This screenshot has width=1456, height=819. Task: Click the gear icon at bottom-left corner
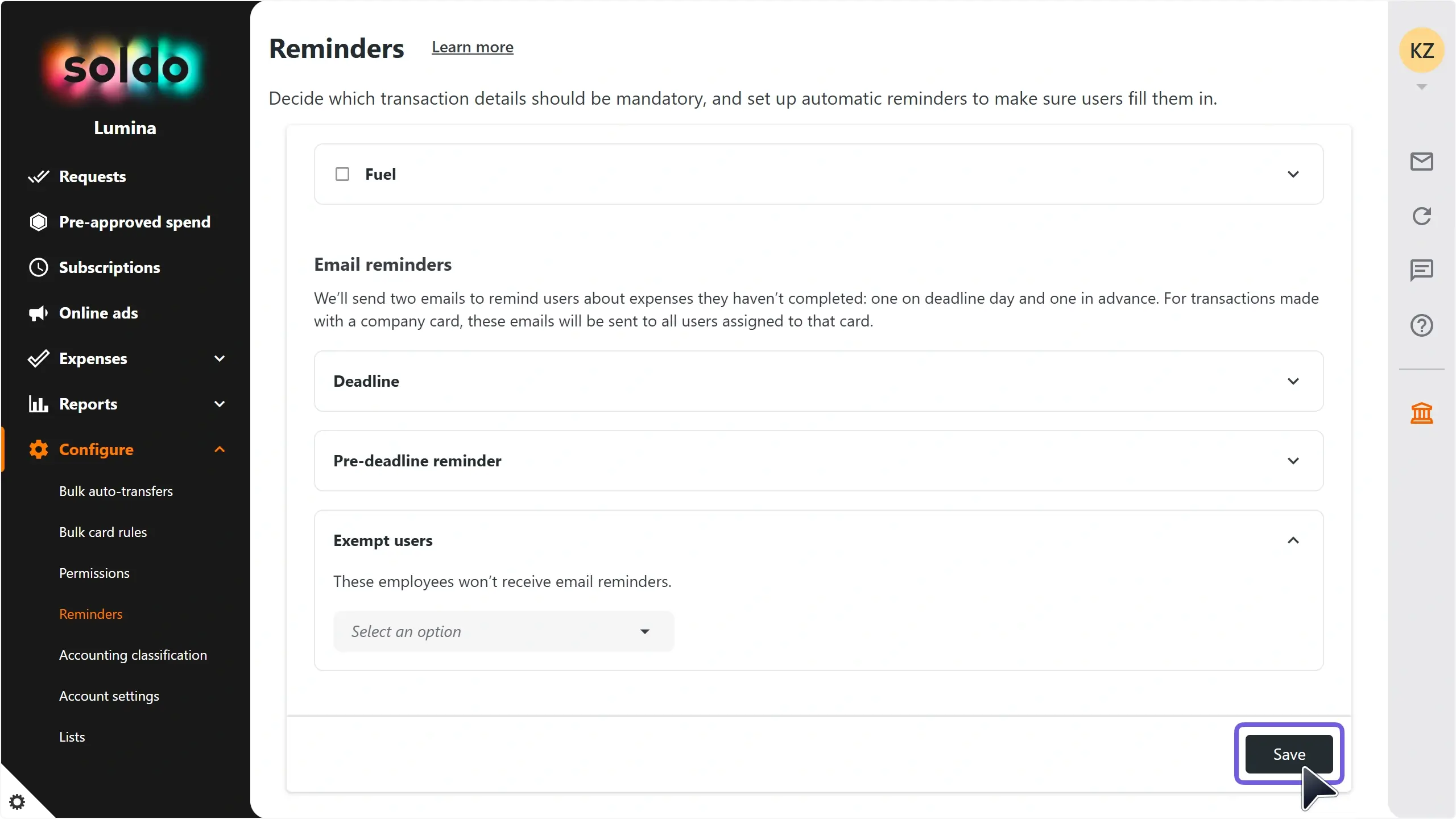pos(17,802)
